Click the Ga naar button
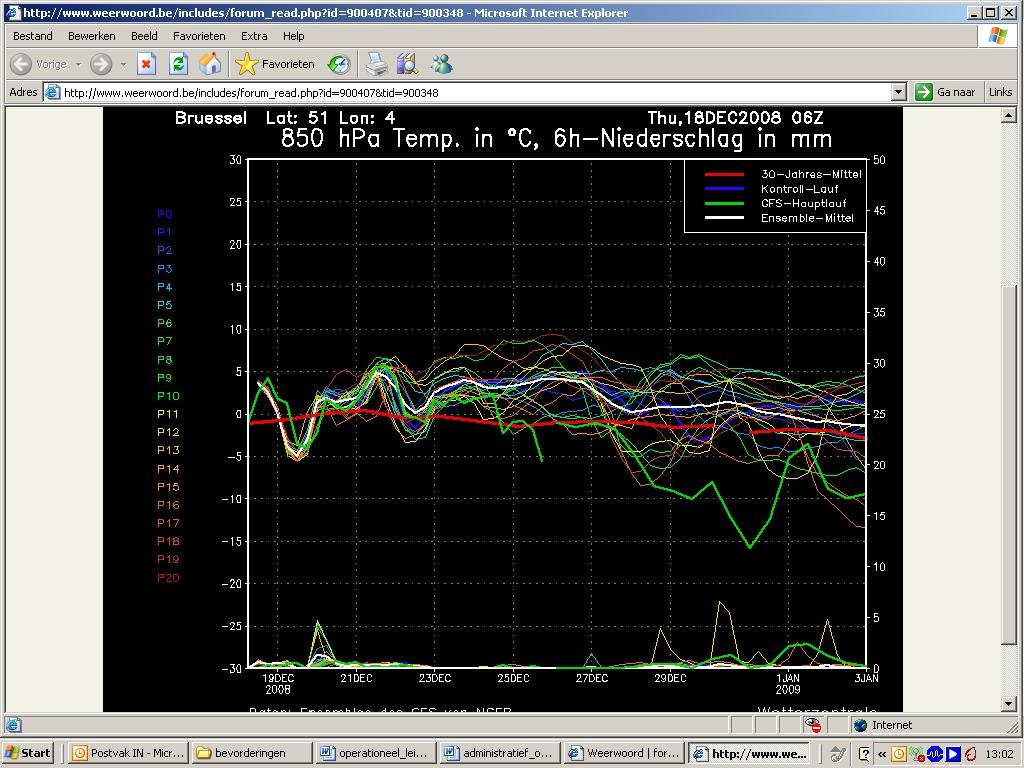 945,92
